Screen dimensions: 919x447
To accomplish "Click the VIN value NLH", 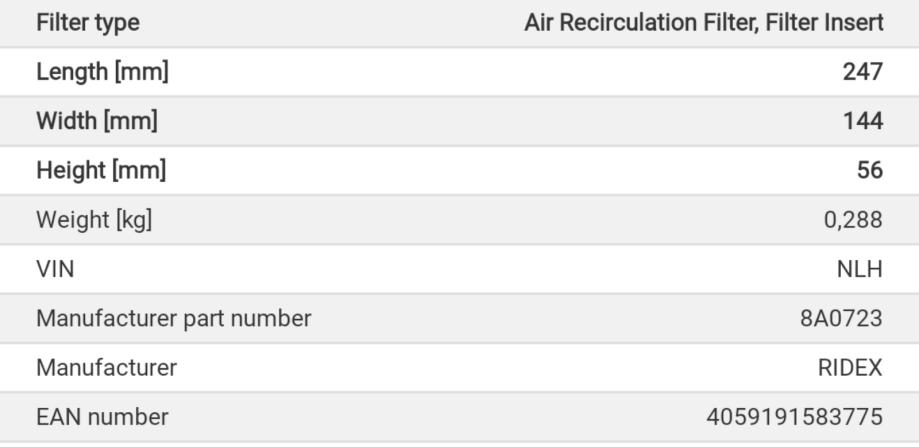I will [x=860, y=269].
